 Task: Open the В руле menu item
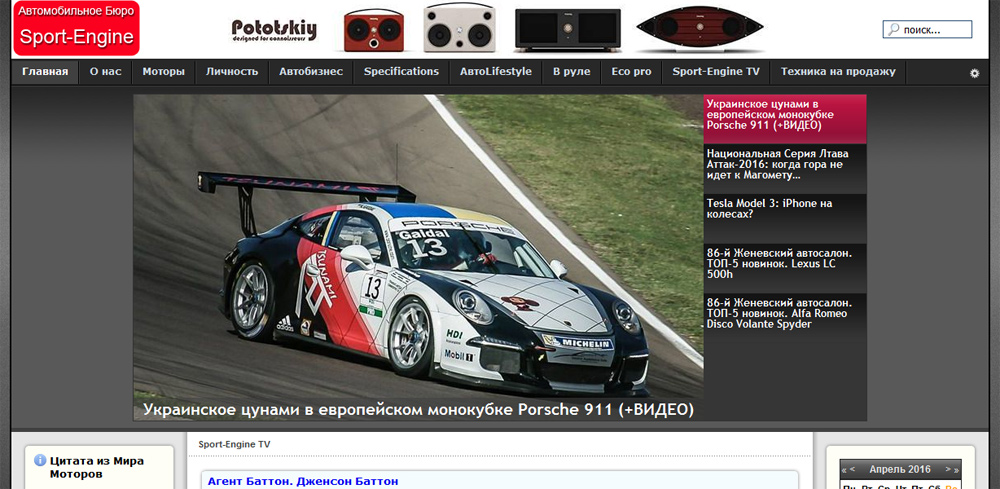571,71
